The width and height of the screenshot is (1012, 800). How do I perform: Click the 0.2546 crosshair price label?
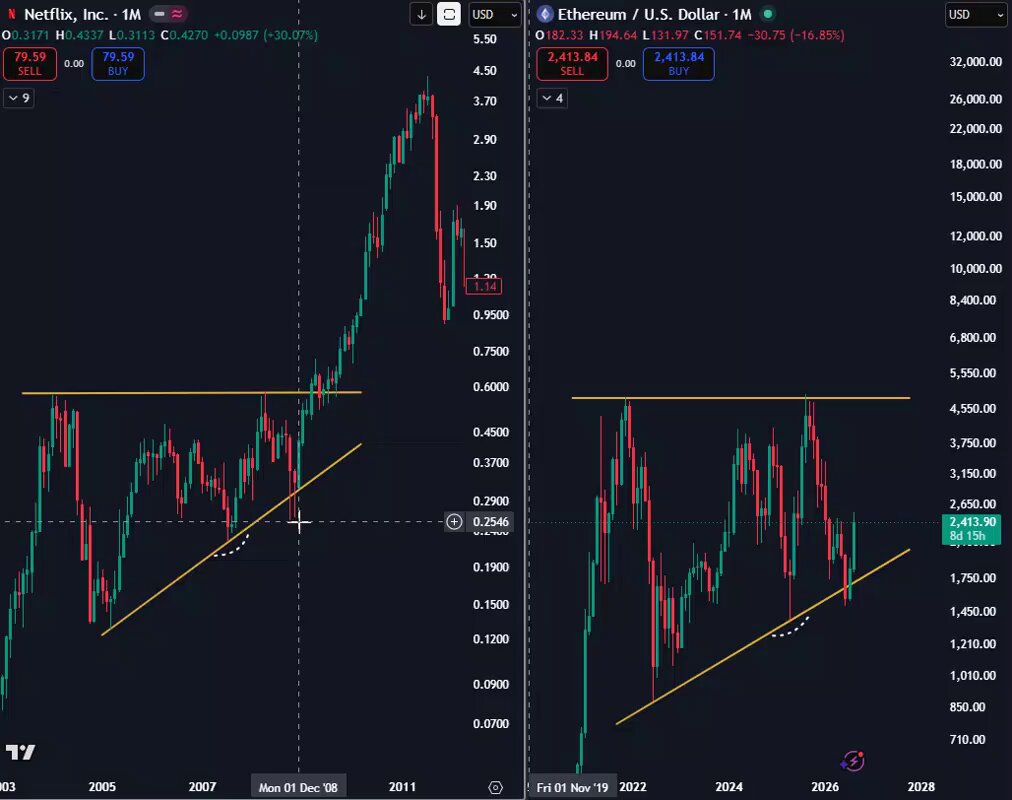[x=491, y=521]
